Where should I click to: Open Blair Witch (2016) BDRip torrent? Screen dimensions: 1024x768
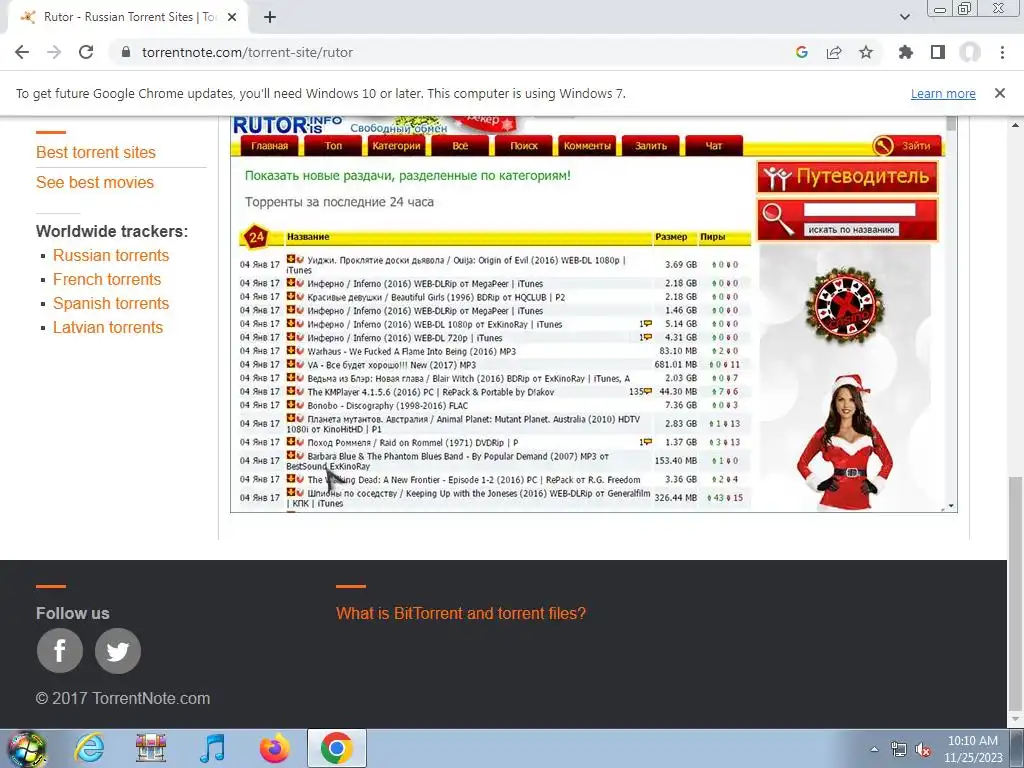(x=469, y=378)
